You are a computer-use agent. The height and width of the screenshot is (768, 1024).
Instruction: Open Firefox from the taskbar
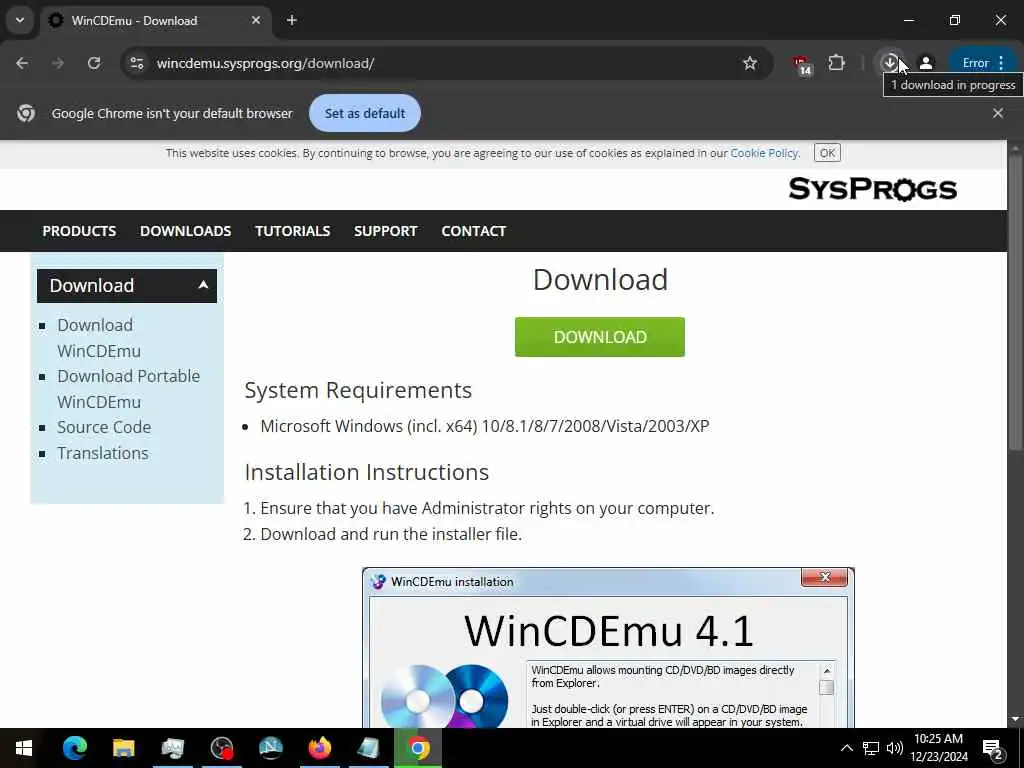coord(320,748)
